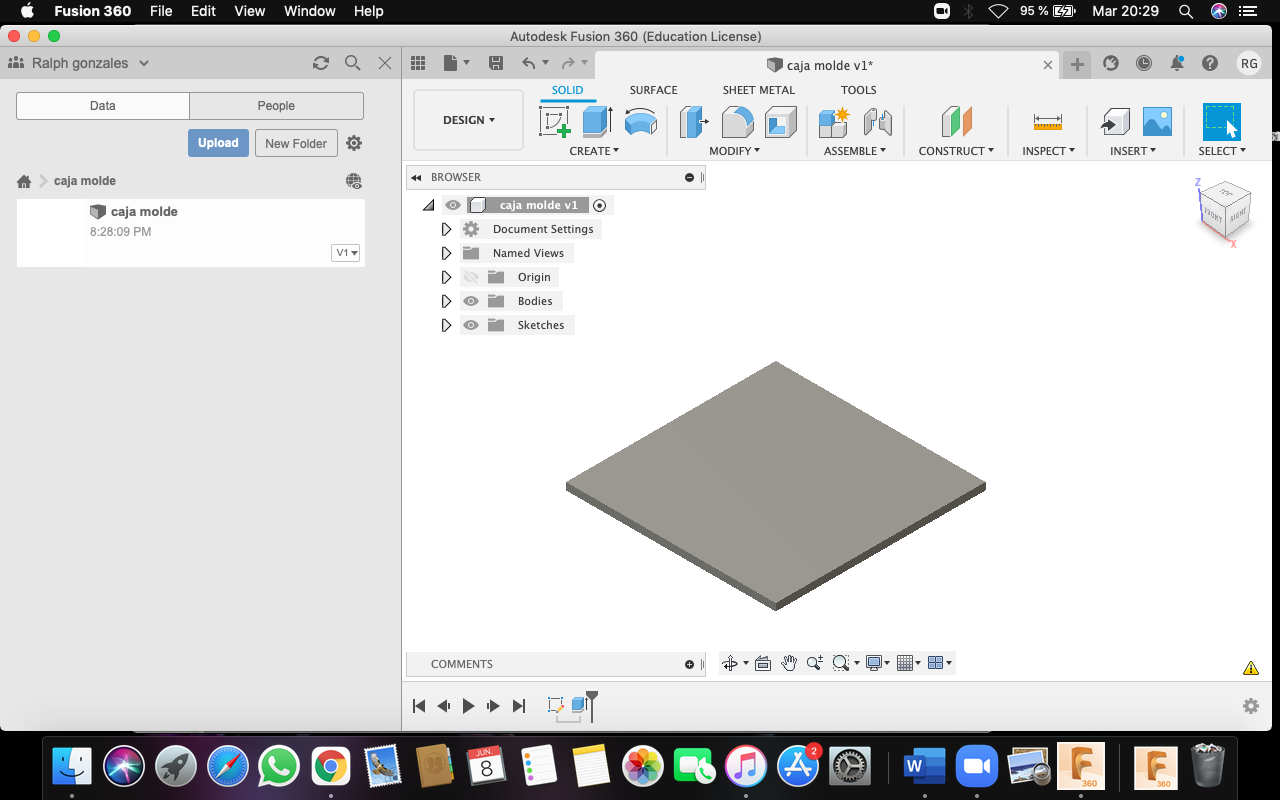Open the DESIGN workspace dropdown

tap(468, 120)
